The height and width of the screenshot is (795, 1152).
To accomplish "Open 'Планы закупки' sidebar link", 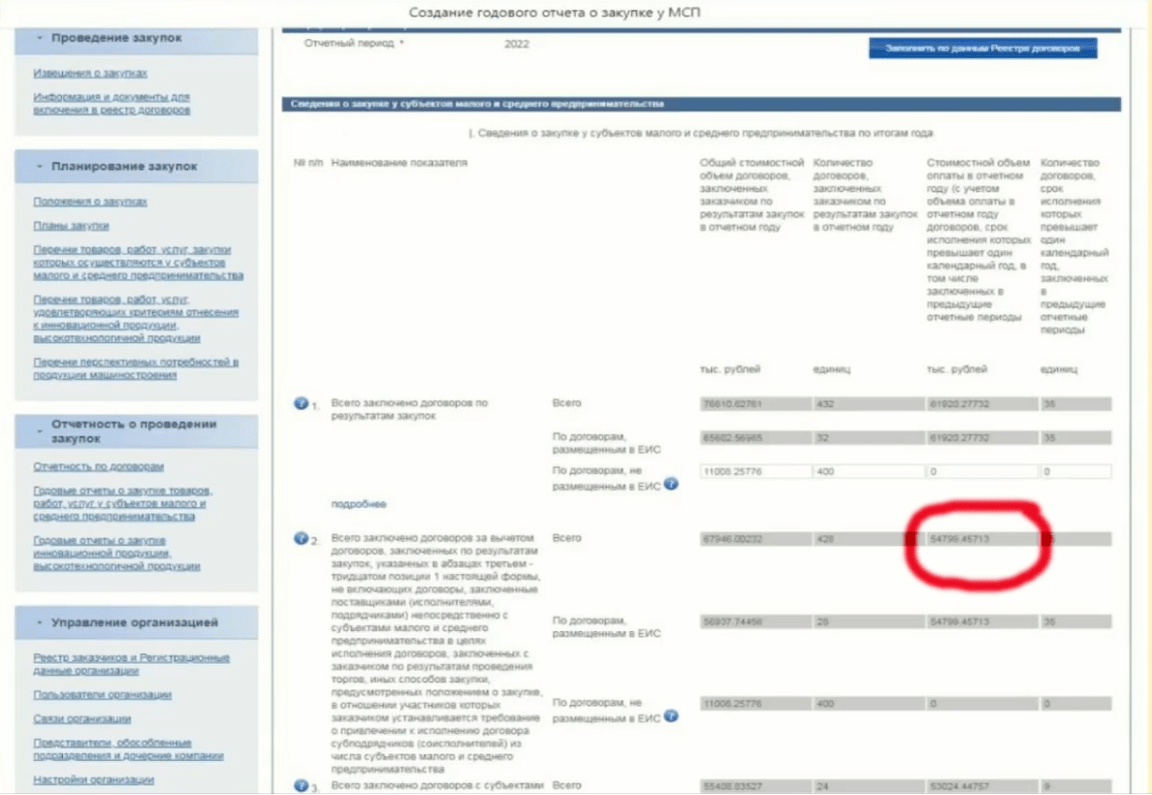I will (71, 226).
